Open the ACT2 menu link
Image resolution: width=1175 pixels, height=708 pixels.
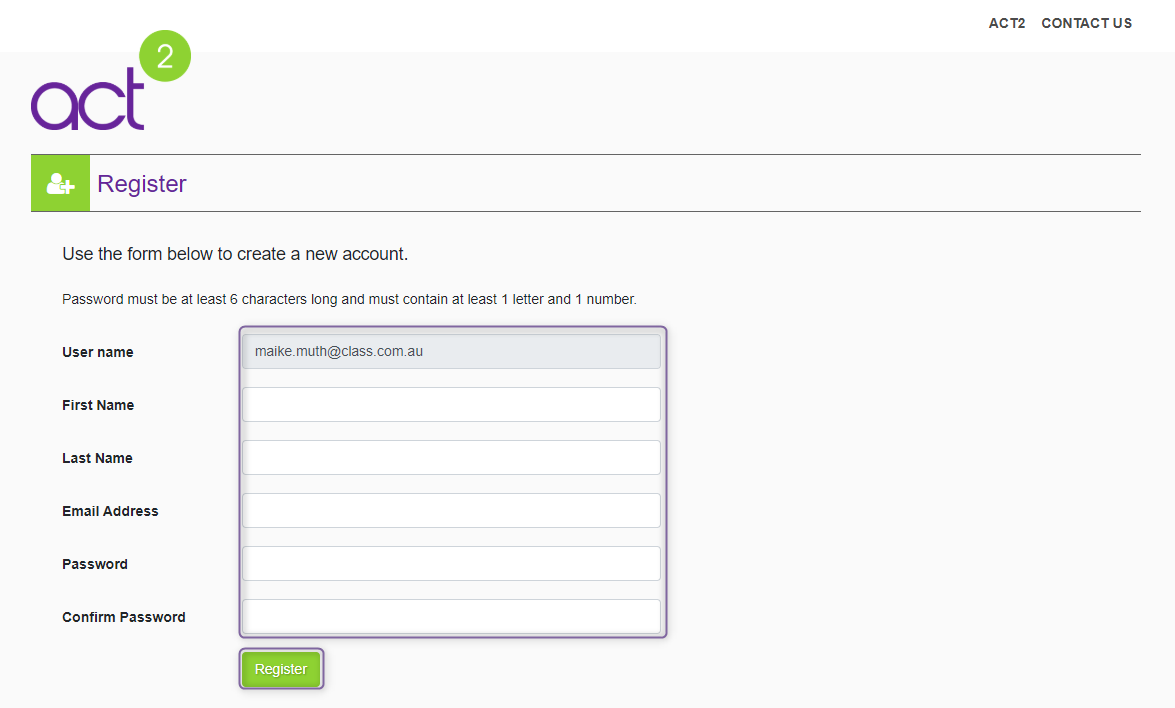tap(1006, 23)
